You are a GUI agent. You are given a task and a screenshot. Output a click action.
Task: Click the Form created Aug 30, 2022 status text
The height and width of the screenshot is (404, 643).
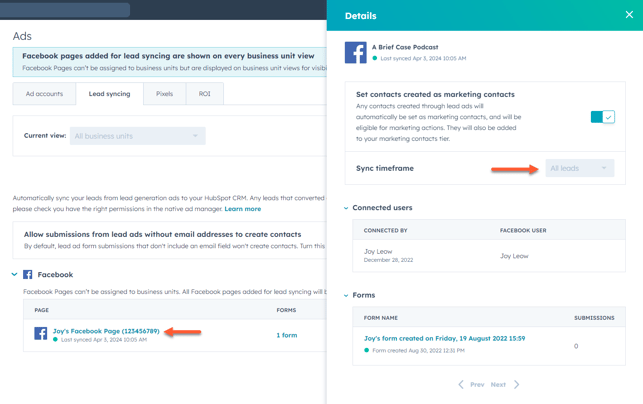[418, 351]
